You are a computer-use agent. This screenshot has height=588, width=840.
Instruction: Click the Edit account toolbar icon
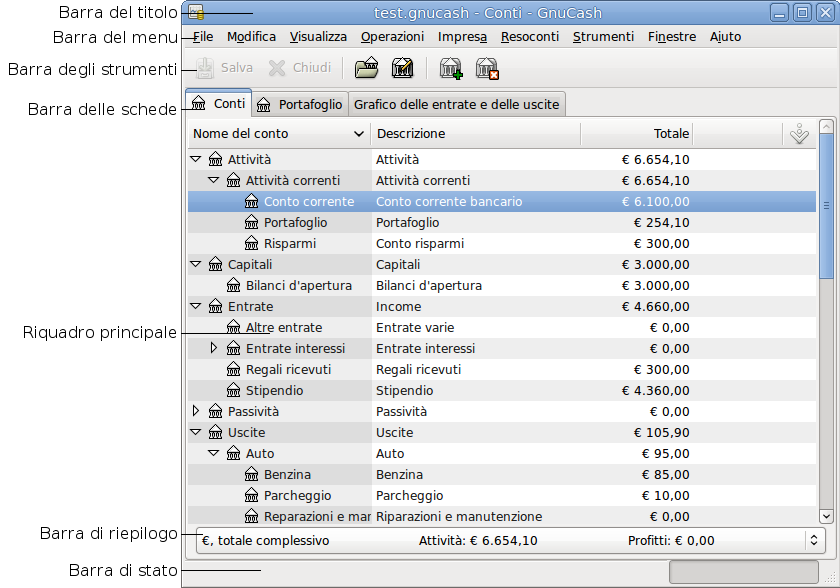pyautogui.click(x=402, y=68)
